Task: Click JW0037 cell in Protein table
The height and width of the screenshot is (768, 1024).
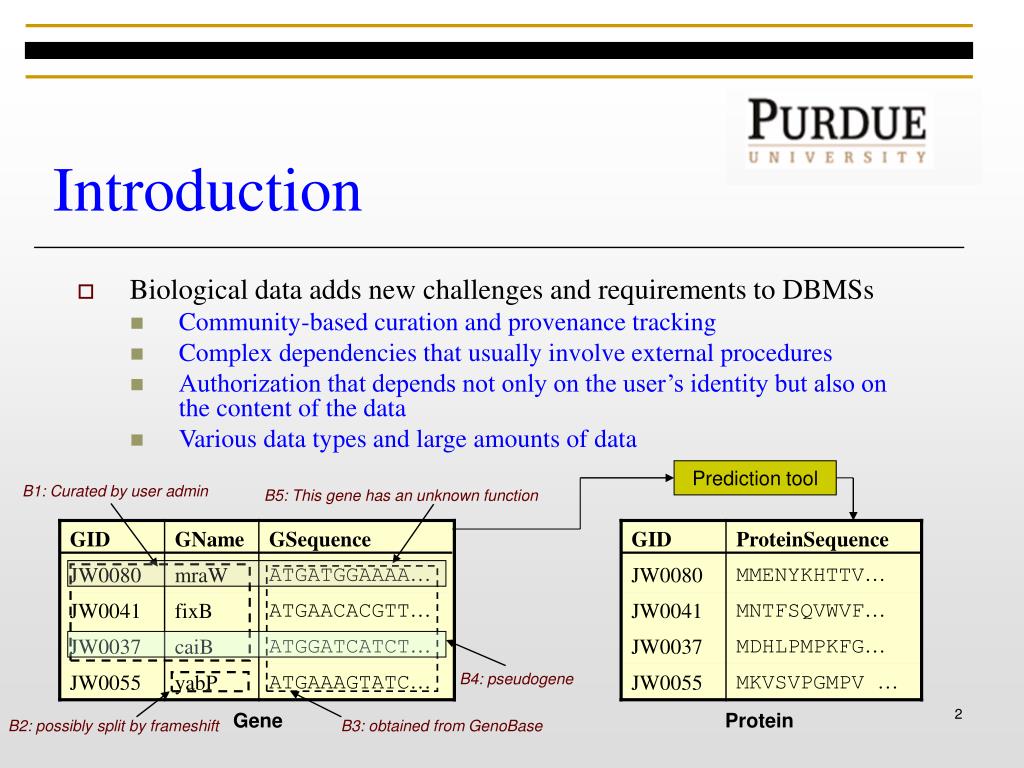Action: [667, 647]
